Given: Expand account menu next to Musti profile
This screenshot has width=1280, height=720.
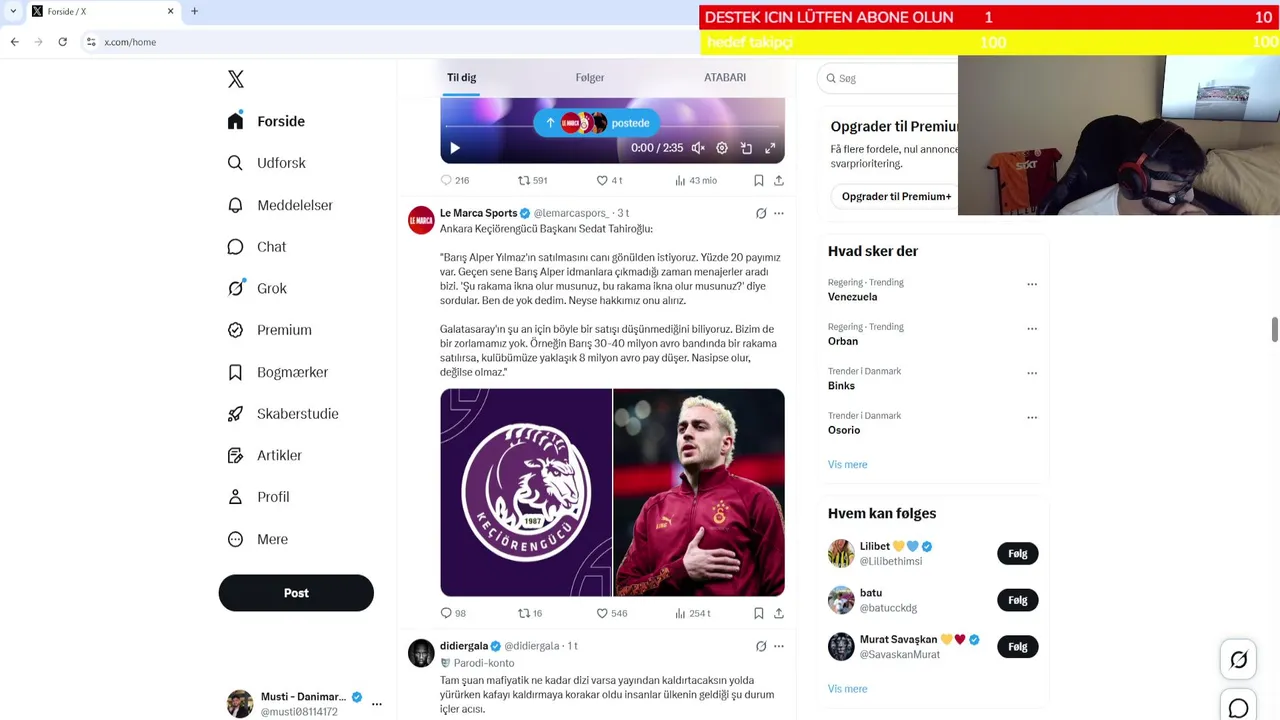Looking at the screenshot, I should click(x=377, y=704).
